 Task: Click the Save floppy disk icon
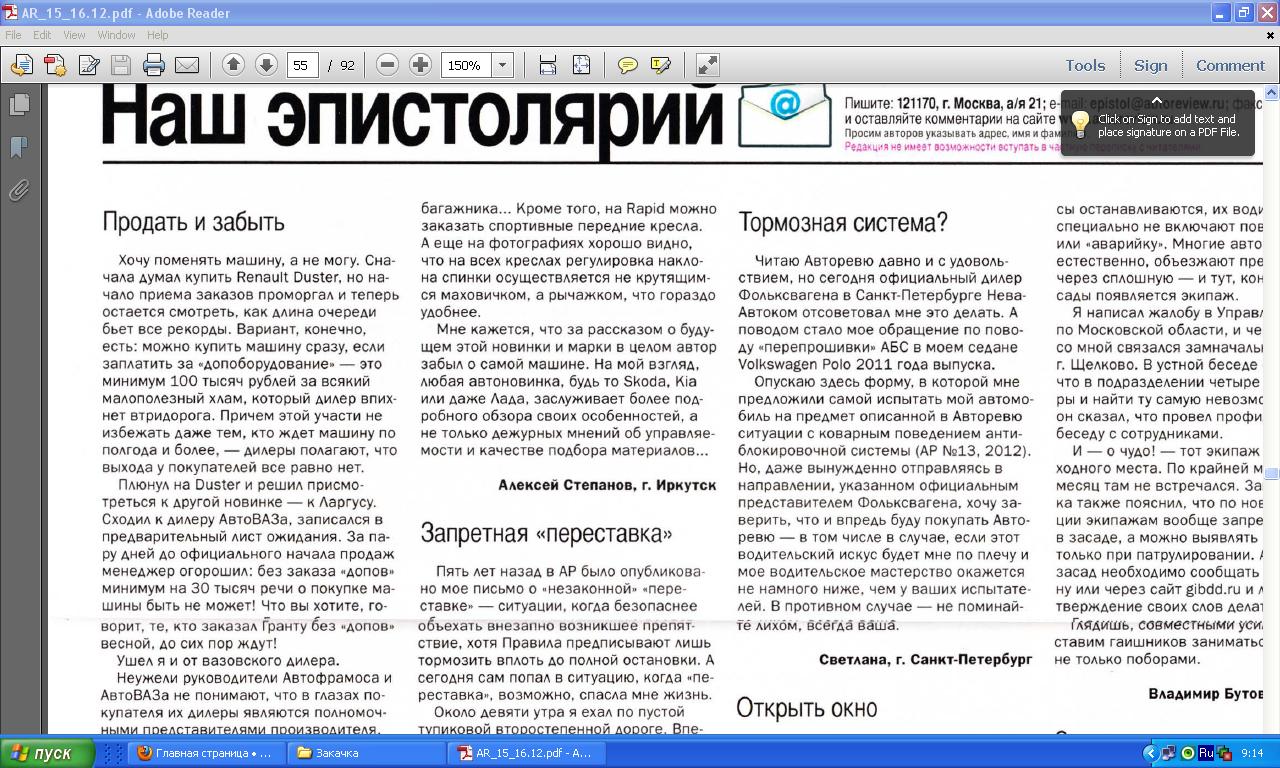121,65
